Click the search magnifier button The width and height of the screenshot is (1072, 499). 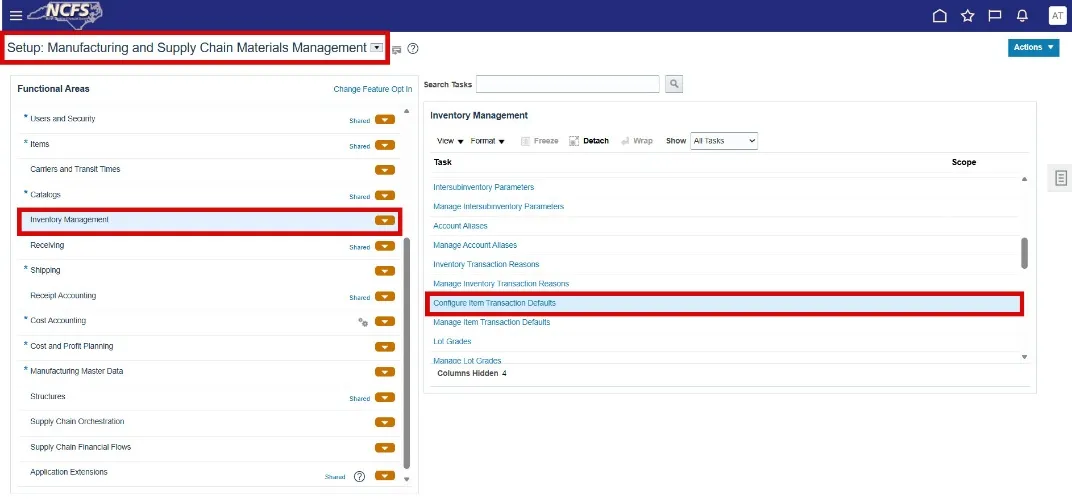[x=674, y=84]
